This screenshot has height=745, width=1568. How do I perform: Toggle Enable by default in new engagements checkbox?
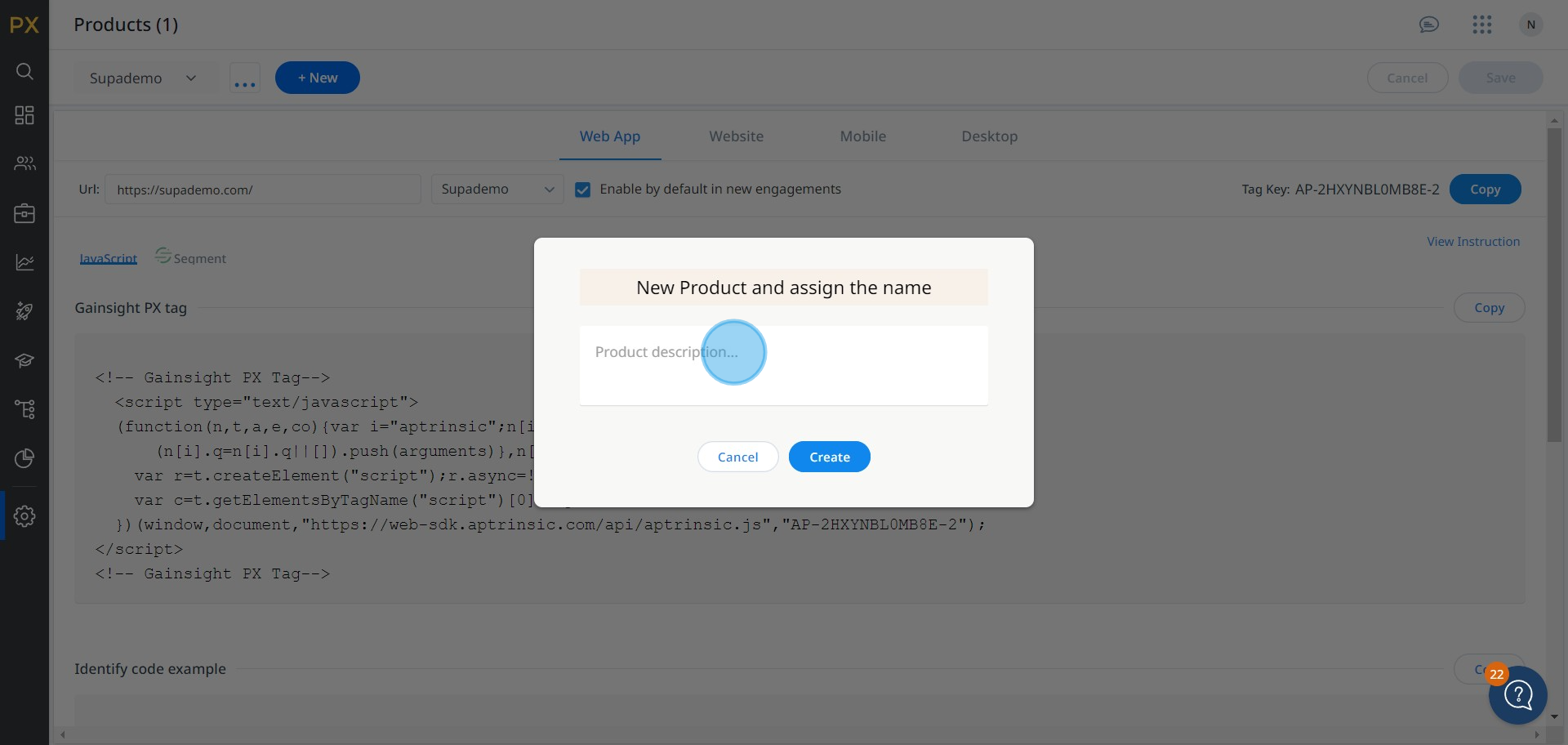(x=583, y=190)
